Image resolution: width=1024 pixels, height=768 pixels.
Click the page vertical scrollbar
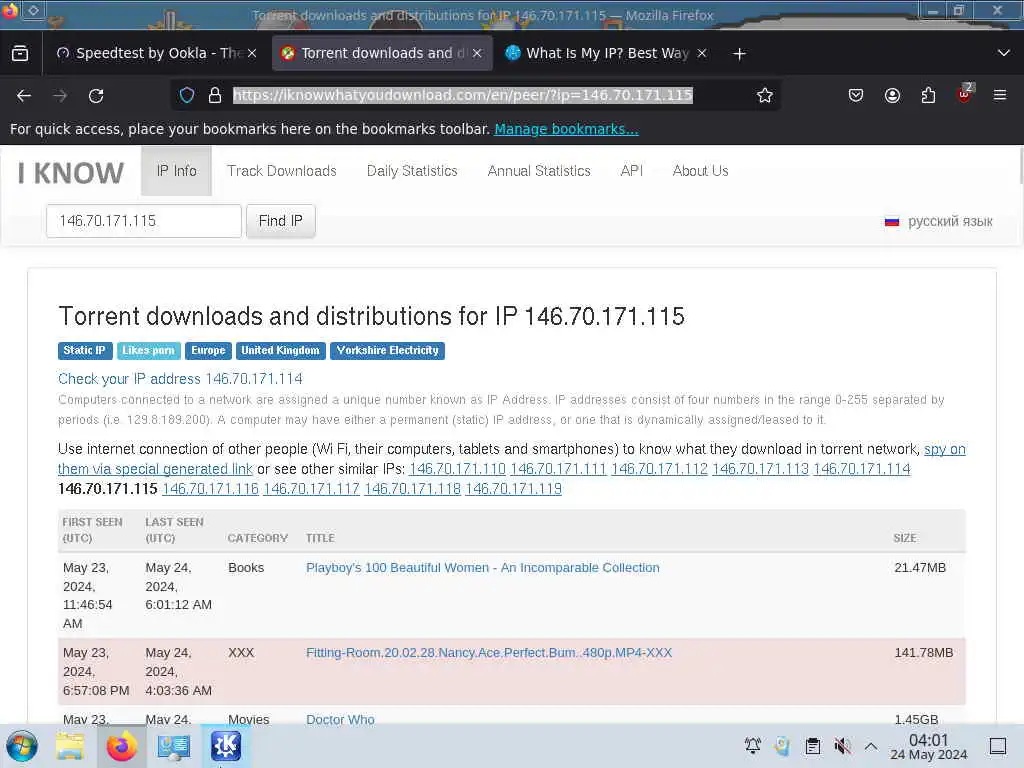pyautogui.click(x=1021, y=167)
